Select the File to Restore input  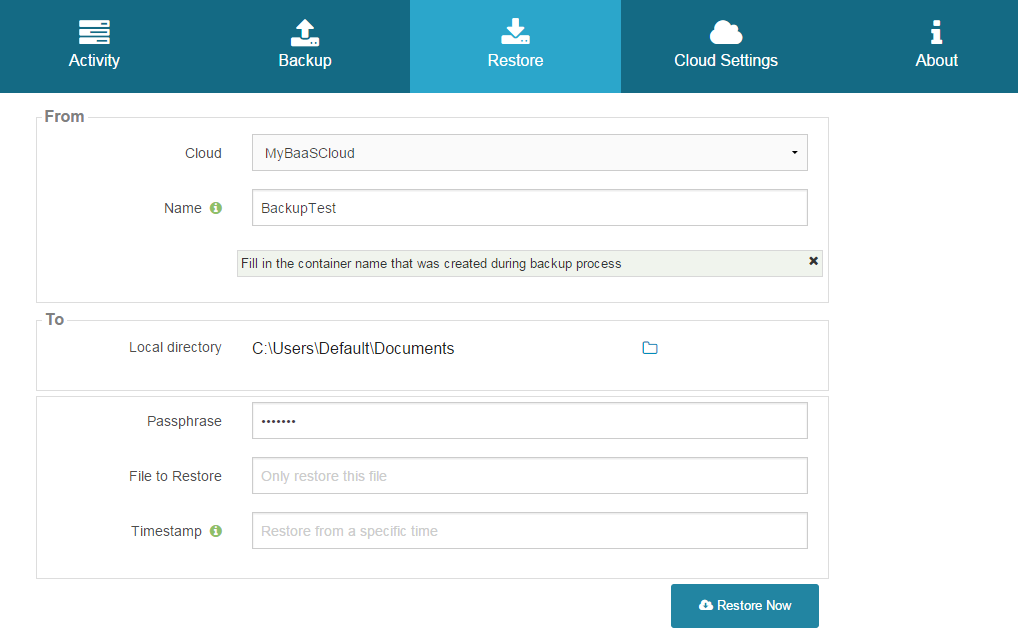[529, 476]
